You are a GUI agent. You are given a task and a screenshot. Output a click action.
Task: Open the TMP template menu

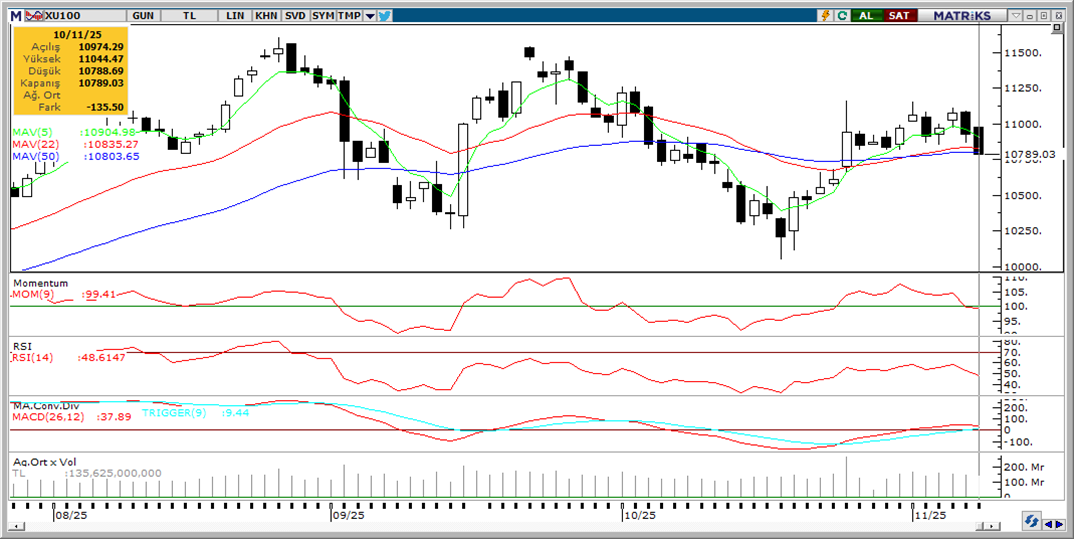[x=349, y=16]
